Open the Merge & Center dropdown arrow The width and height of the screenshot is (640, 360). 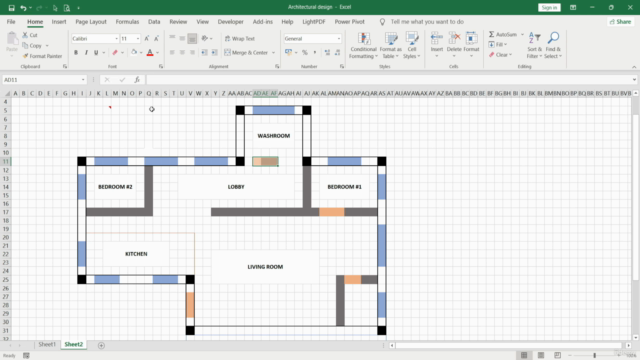273,52
